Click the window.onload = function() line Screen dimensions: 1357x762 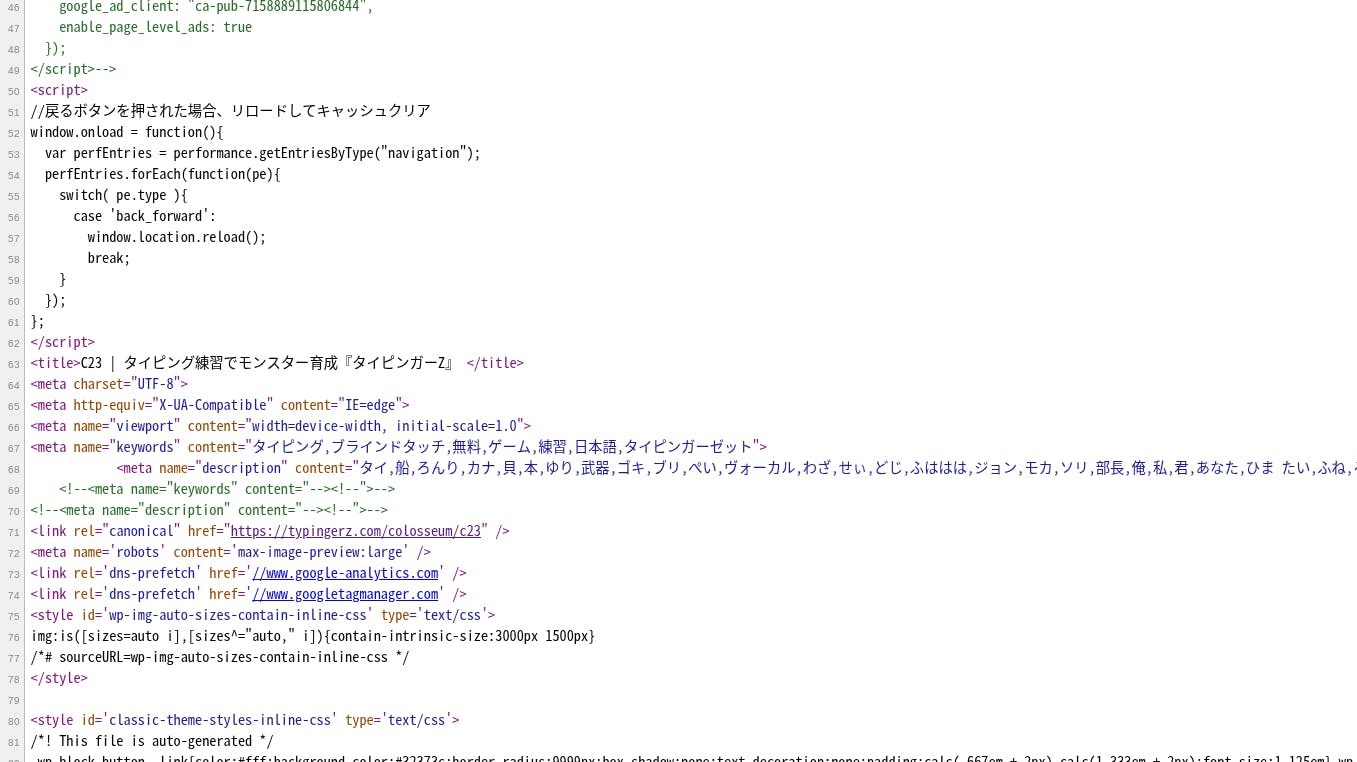(x=126, y=132)
